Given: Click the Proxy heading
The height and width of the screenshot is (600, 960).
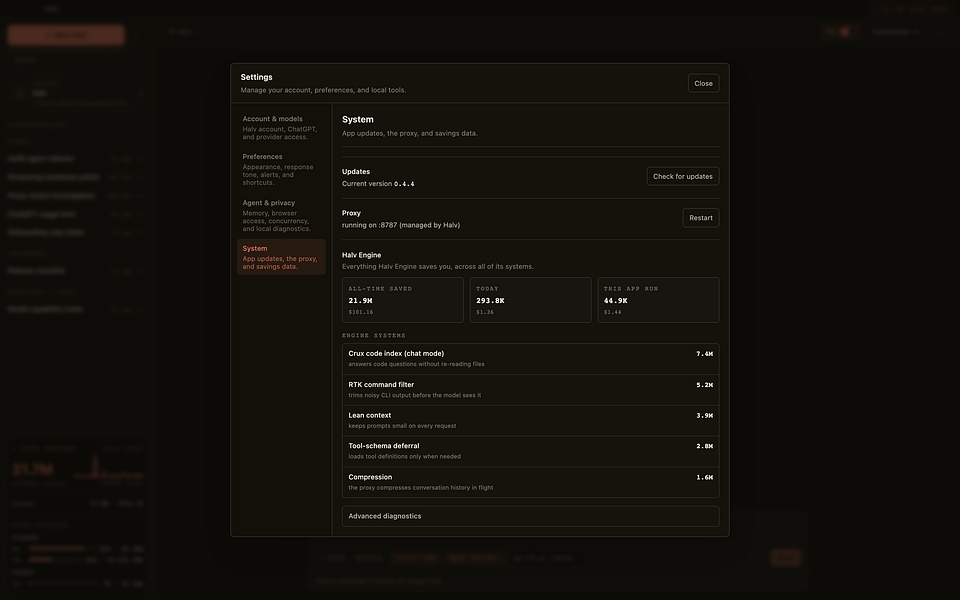Looking at the screenshot, I should pos(351,213).
